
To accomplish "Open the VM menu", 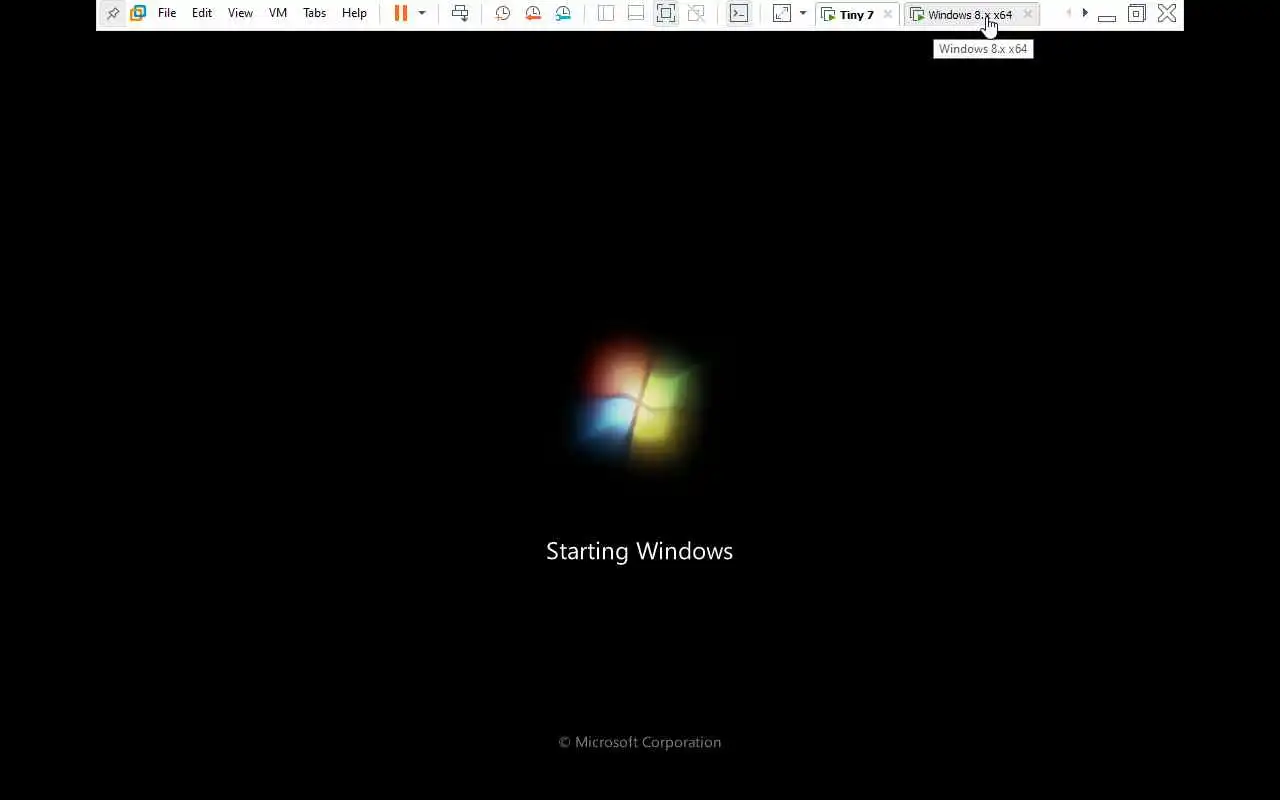I will point(278,14).
